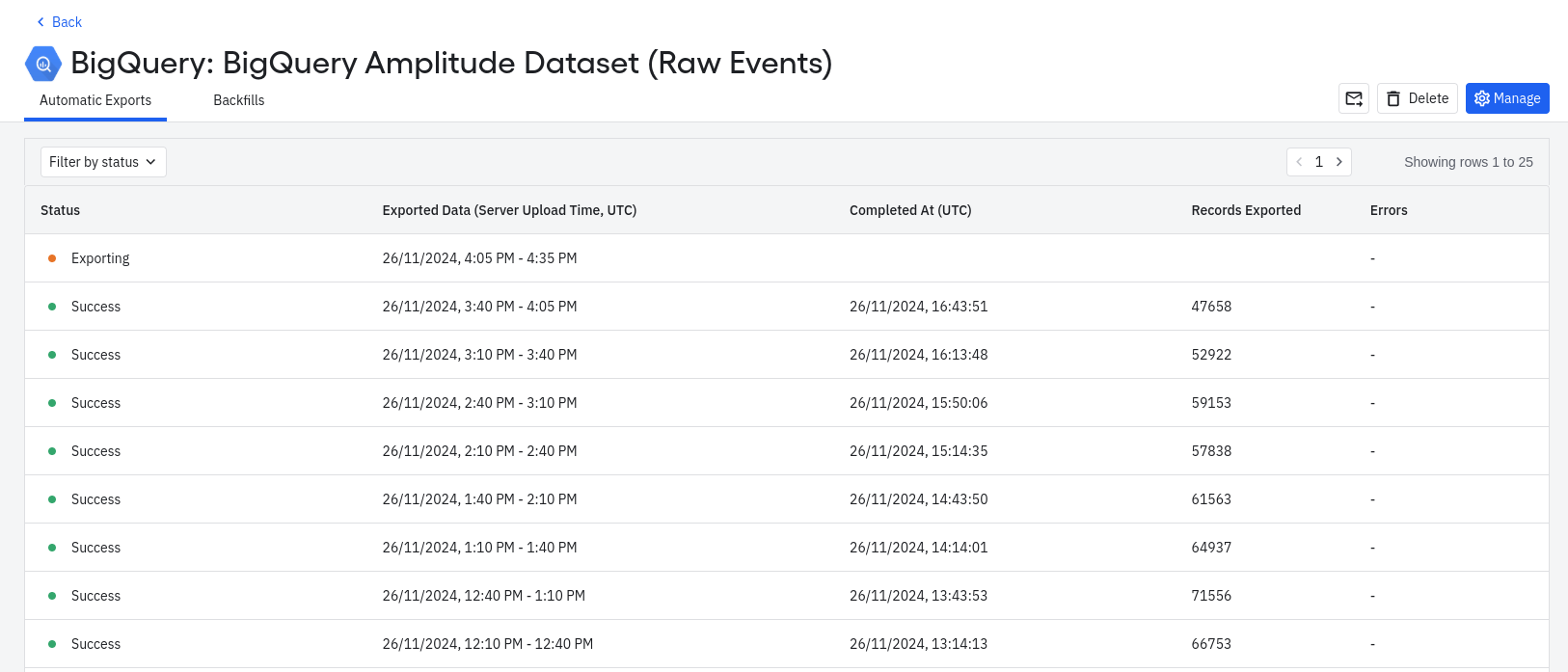Click the Records Exported column header
This screenshot has height=672, width=1568.
pyautogui.click(x=1246, y=210)
